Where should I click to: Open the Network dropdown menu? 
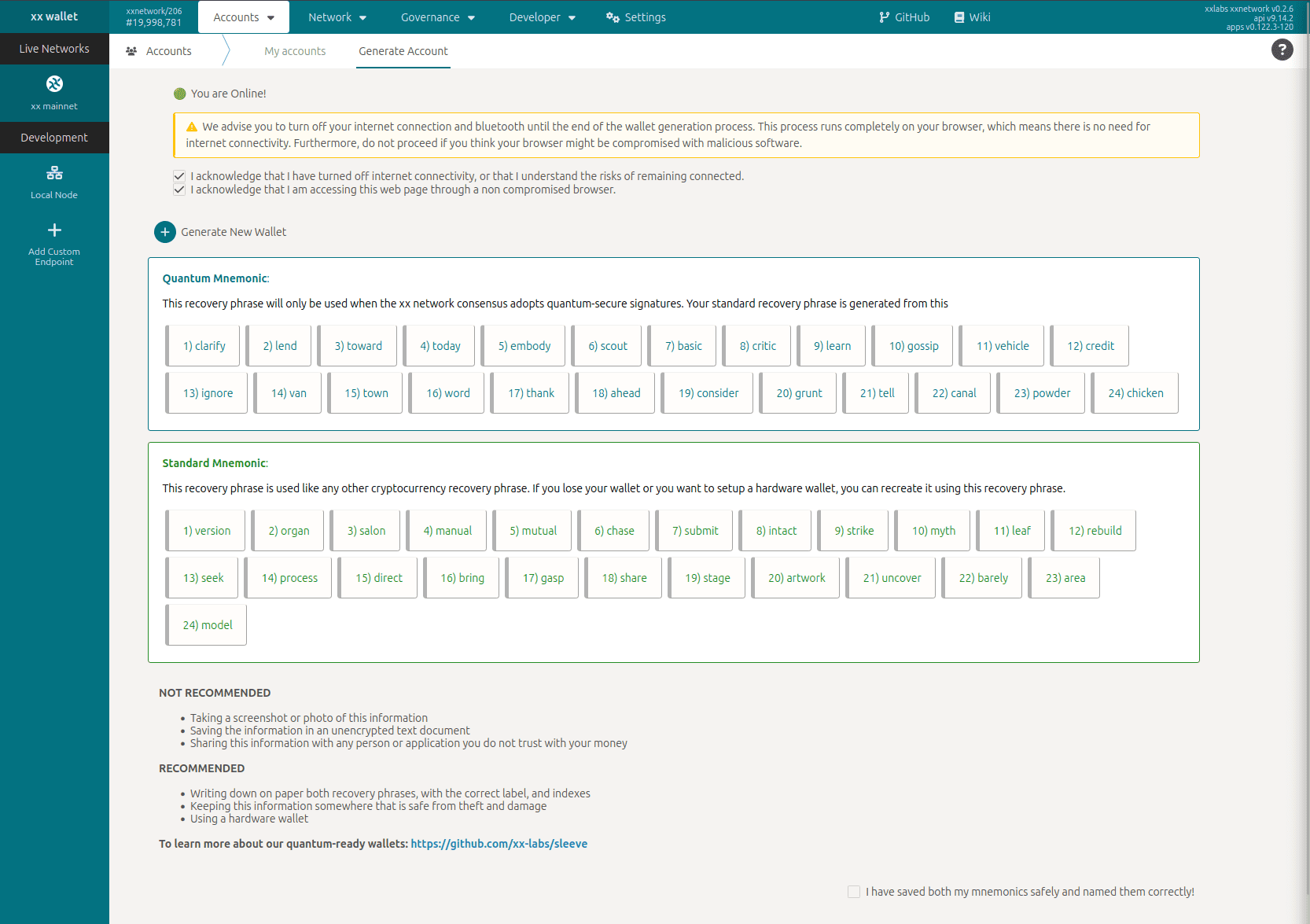(337, 17)
